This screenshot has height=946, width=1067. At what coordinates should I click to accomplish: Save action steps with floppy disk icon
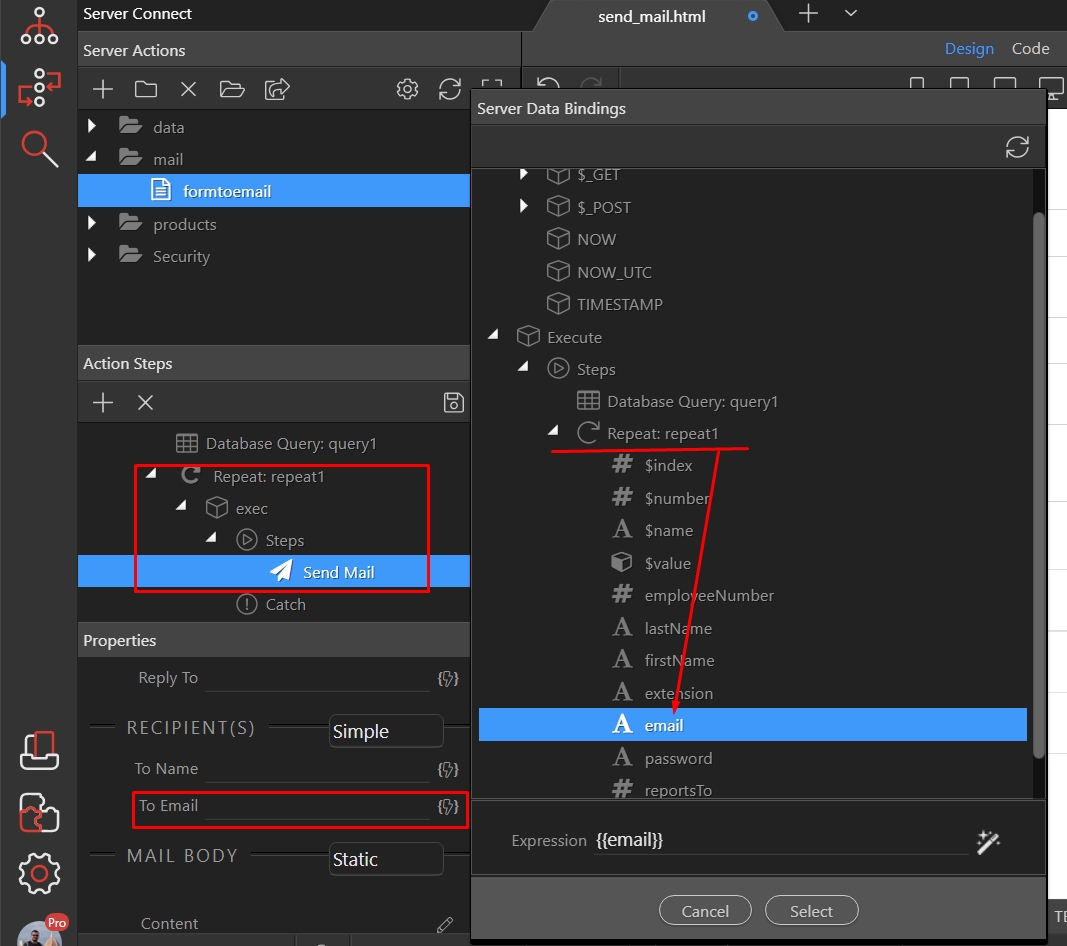click(453, 402)
